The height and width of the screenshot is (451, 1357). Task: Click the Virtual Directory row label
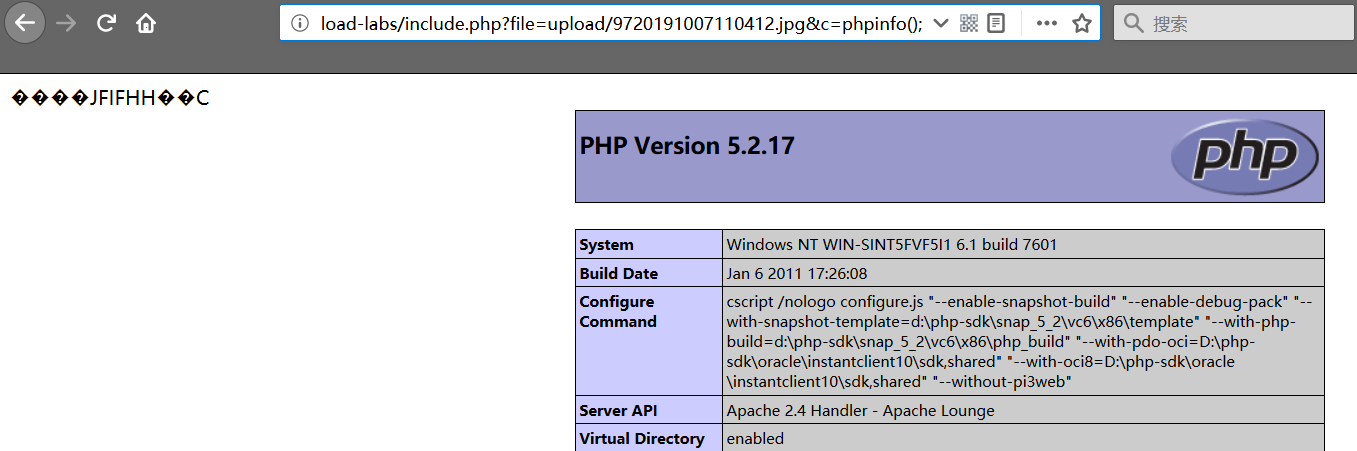click(641, 438)
